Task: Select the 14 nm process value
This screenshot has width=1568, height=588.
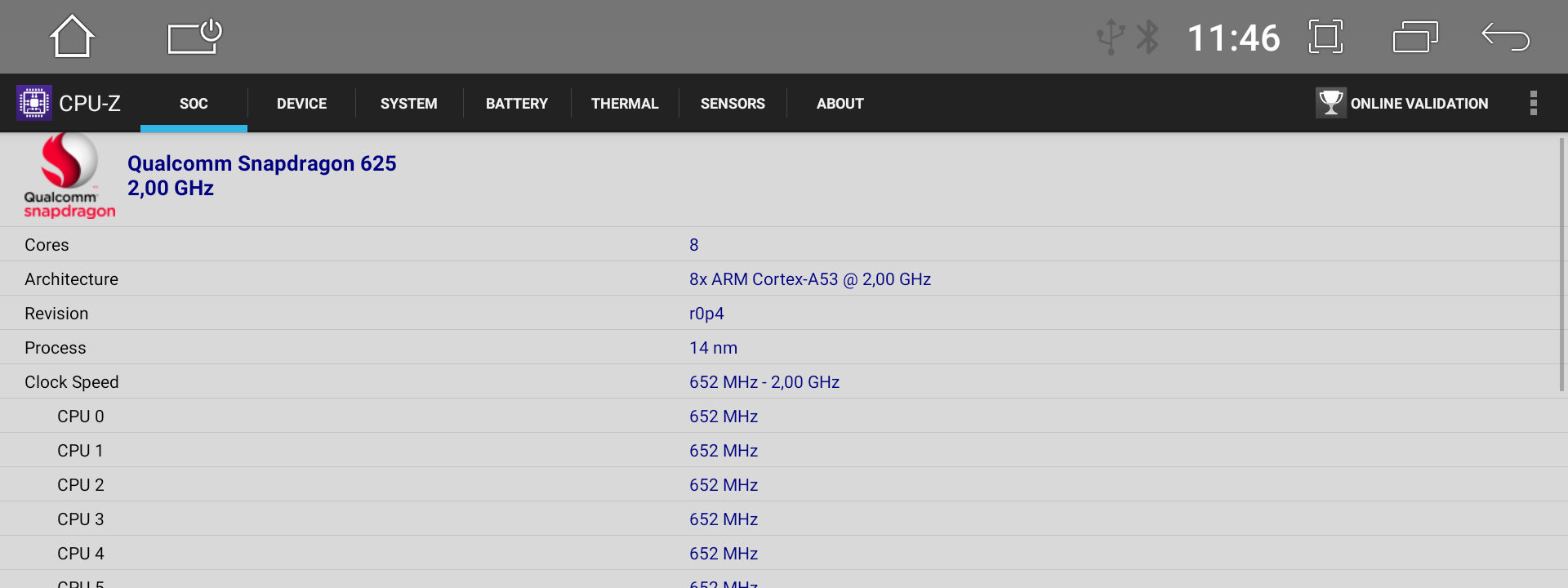Action: pyautogui.click(x=713, y=348)
